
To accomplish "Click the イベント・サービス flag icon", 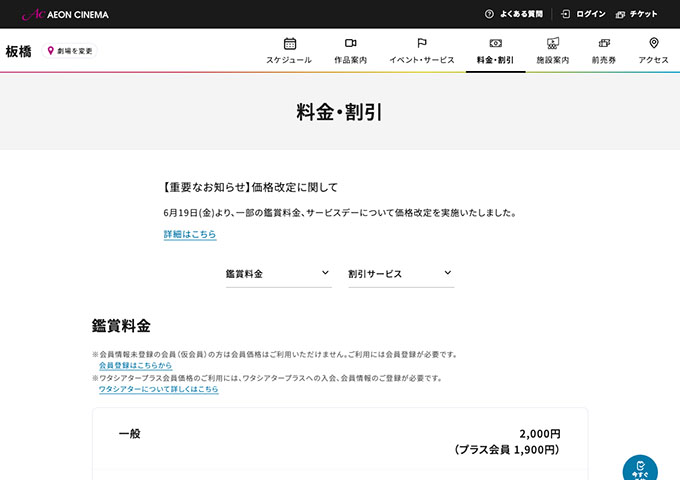I will pos(422,43).
